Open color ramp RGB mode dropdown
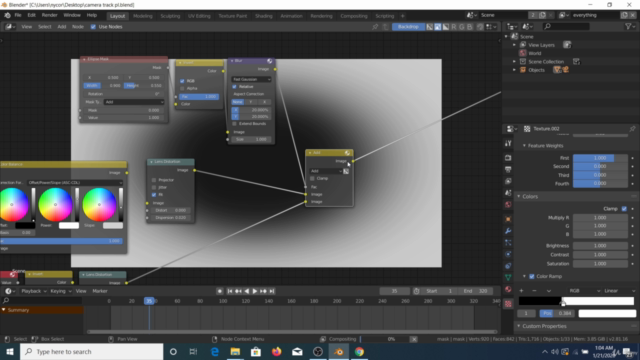Screen dimensions: 640x360 point(584,291)
